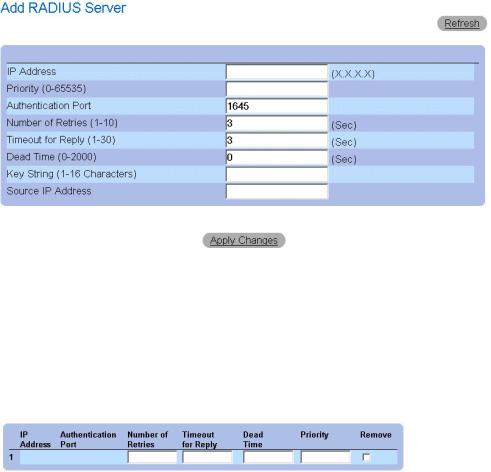This screenshot has height=472, width=491.
Task: Click the Authentication Port field showing 1645
Action: [277, 106]
